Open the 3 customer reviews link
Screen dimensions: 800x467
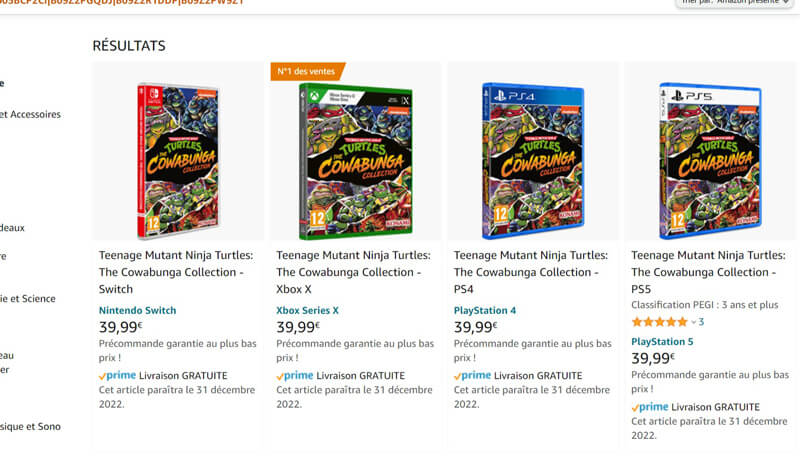point(701,322)
